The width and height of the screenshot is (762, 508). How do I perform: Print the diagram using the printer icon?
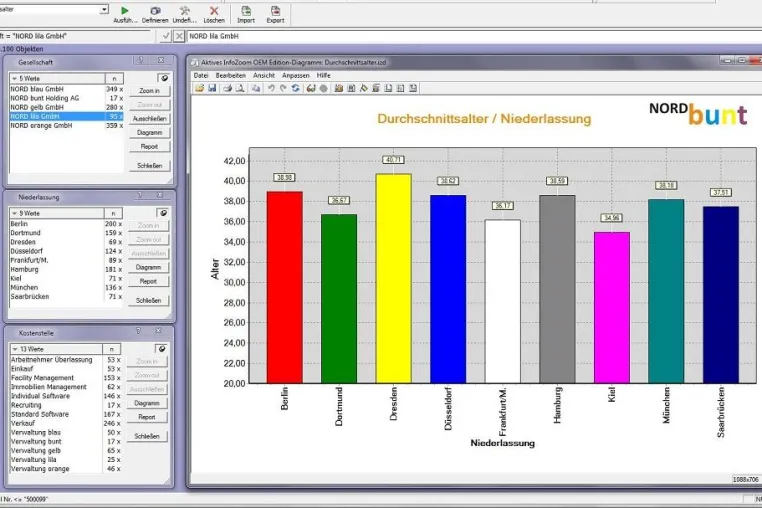(227, 88)
